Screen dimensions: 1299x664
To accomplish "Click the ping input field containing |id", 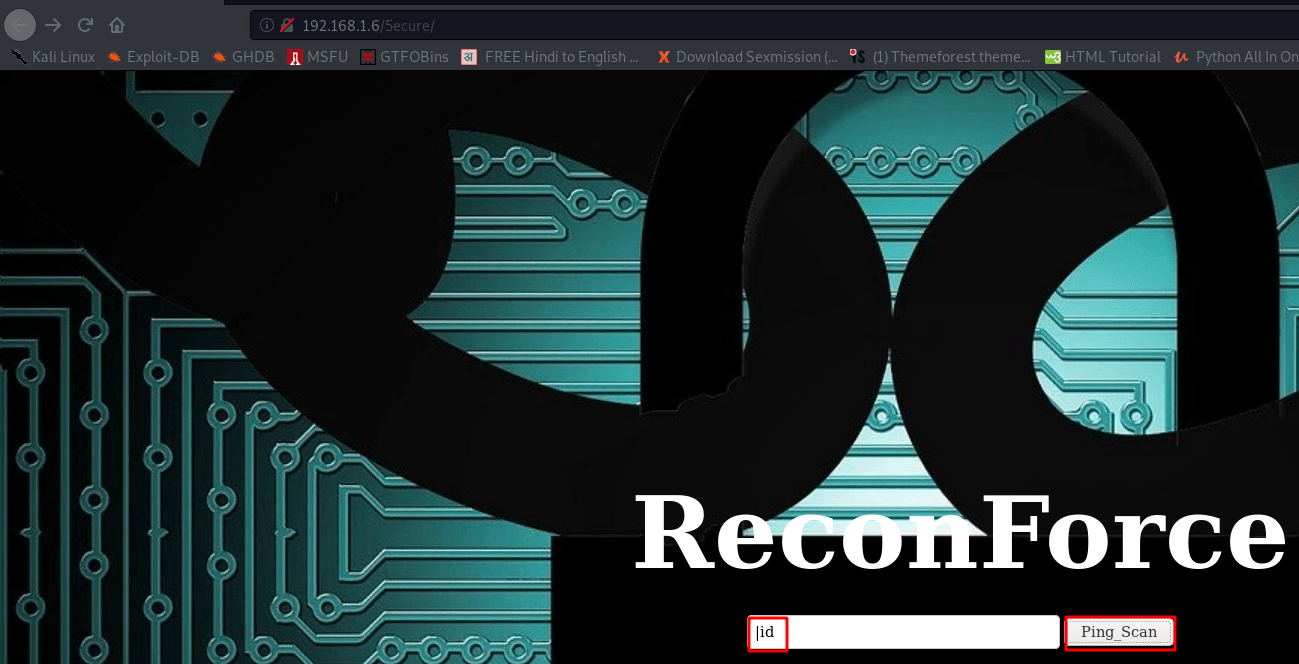I will (x=904, y=632).
